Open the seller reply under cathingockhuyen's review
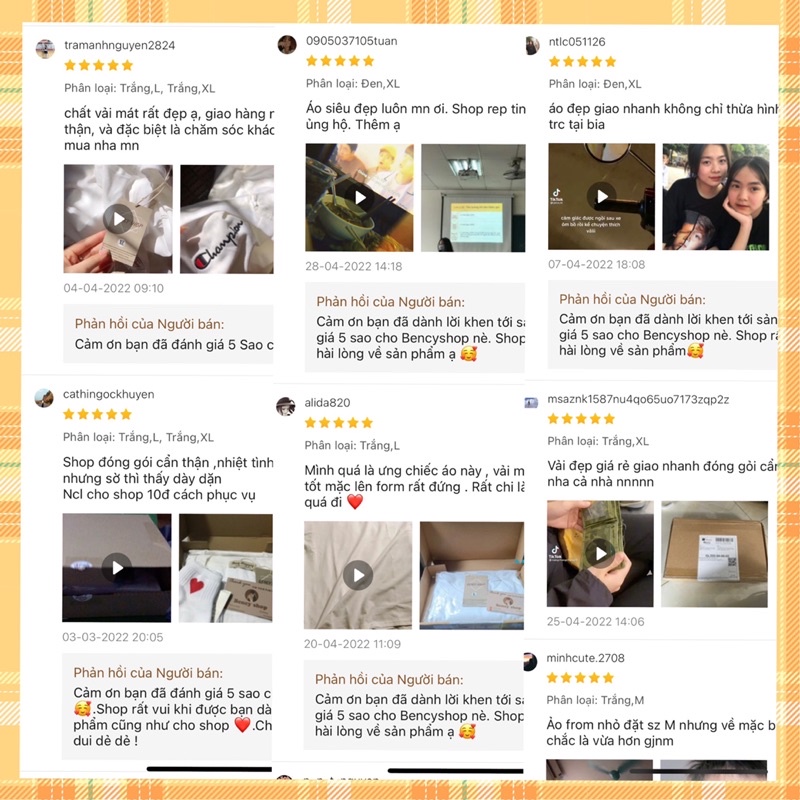Image resolution: width=800 pixels, height=800 pixels. point(167,707)
